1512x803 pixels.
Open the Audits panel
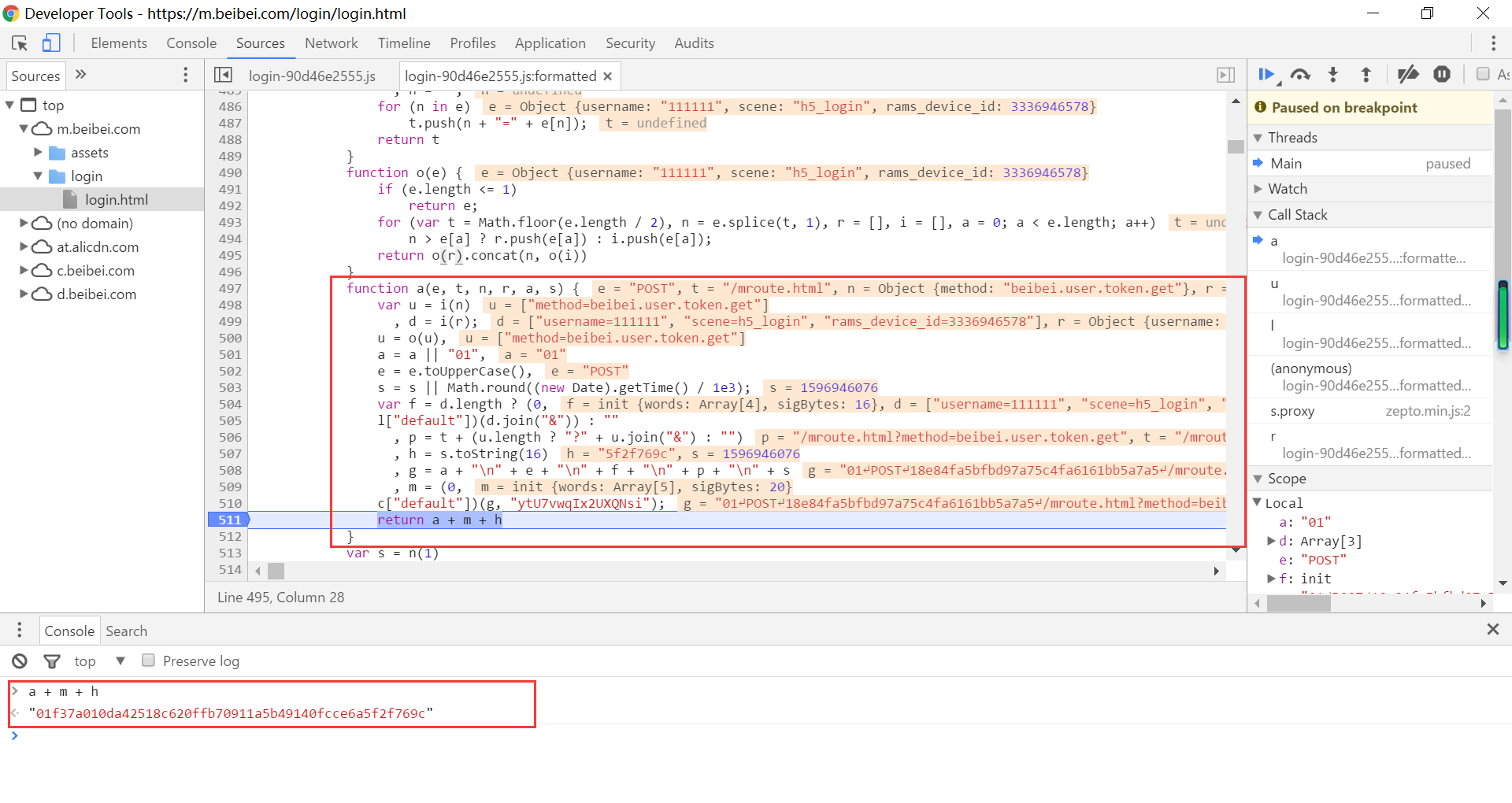click(694, 43)
